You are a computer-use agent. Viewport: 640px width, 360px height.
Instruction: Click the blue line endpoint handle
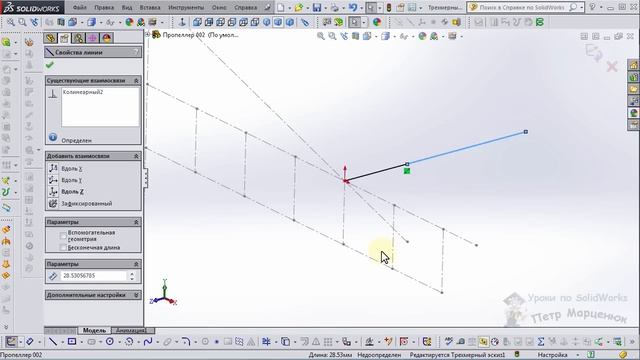tap(526, 132)
